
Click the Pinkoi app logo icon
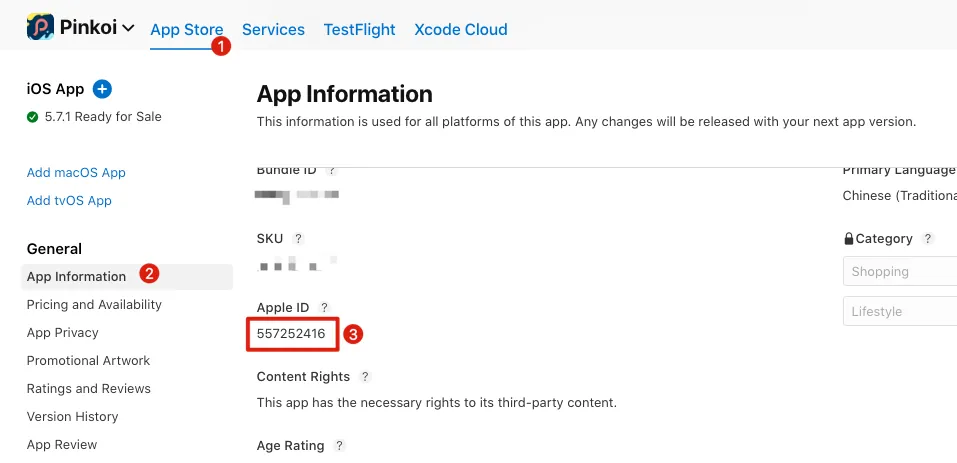pos(40,28)
